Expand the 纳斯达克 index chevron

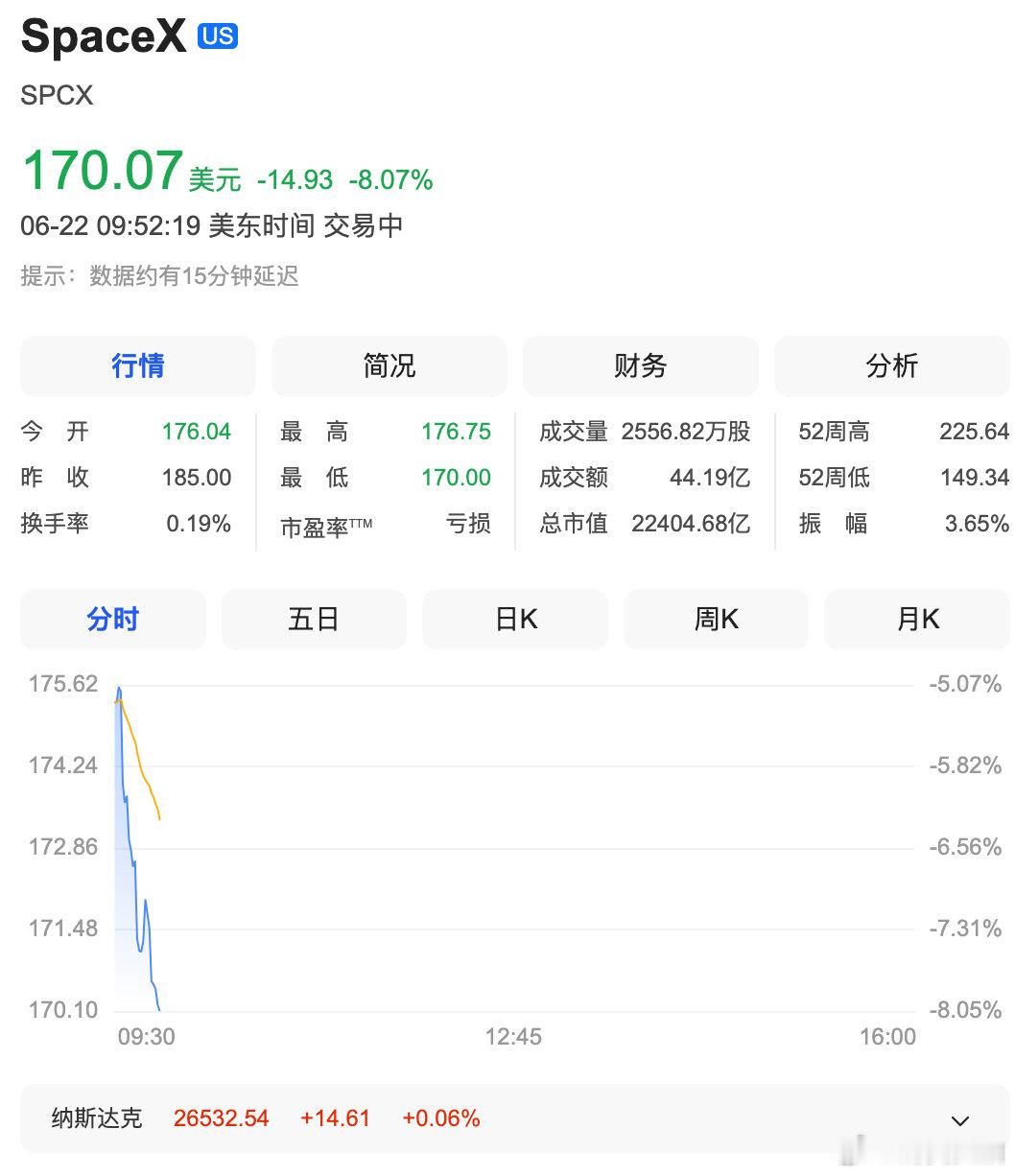click(959, 1119)
